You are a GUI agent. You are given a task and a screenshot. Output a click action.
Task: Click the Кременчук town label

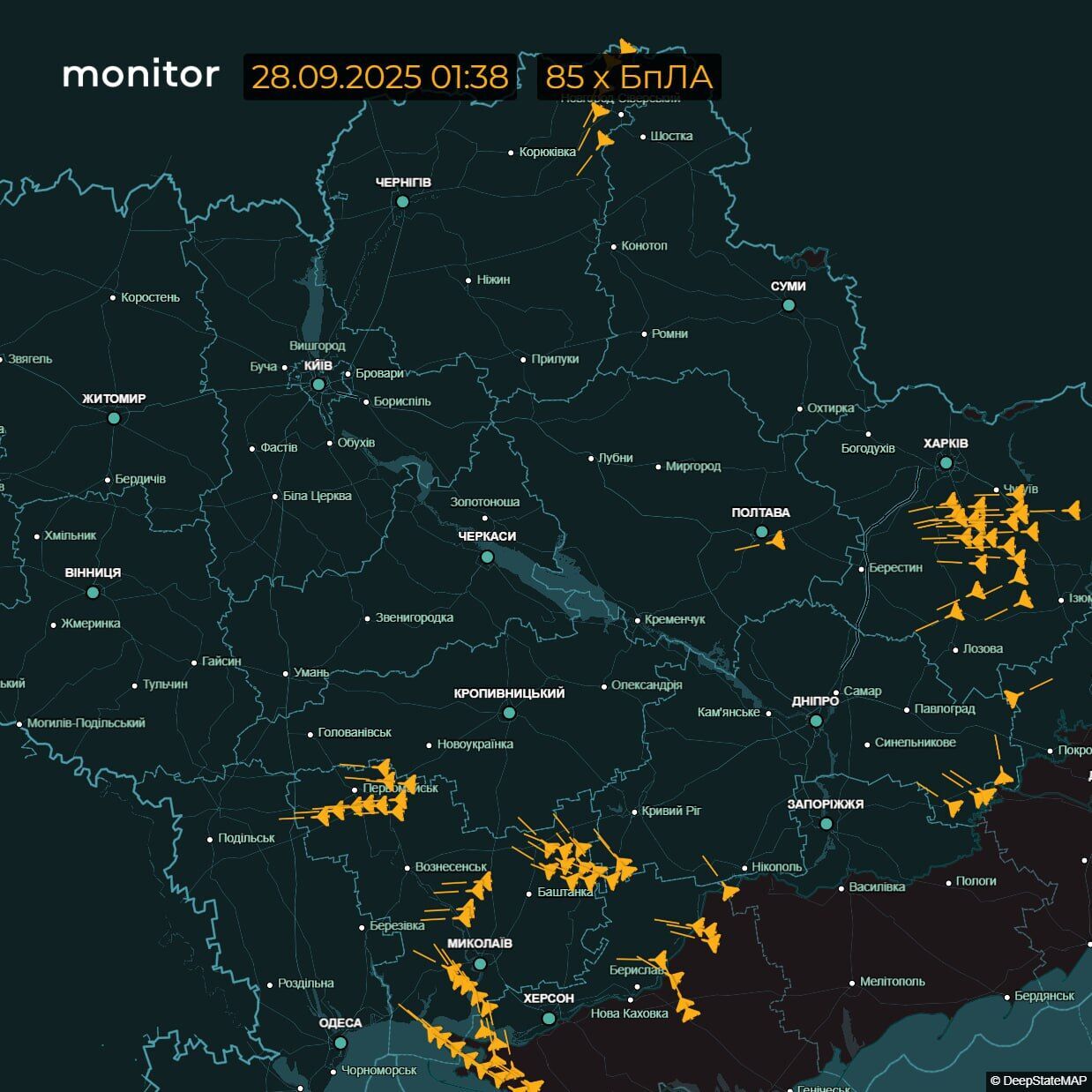coord(674,619)
